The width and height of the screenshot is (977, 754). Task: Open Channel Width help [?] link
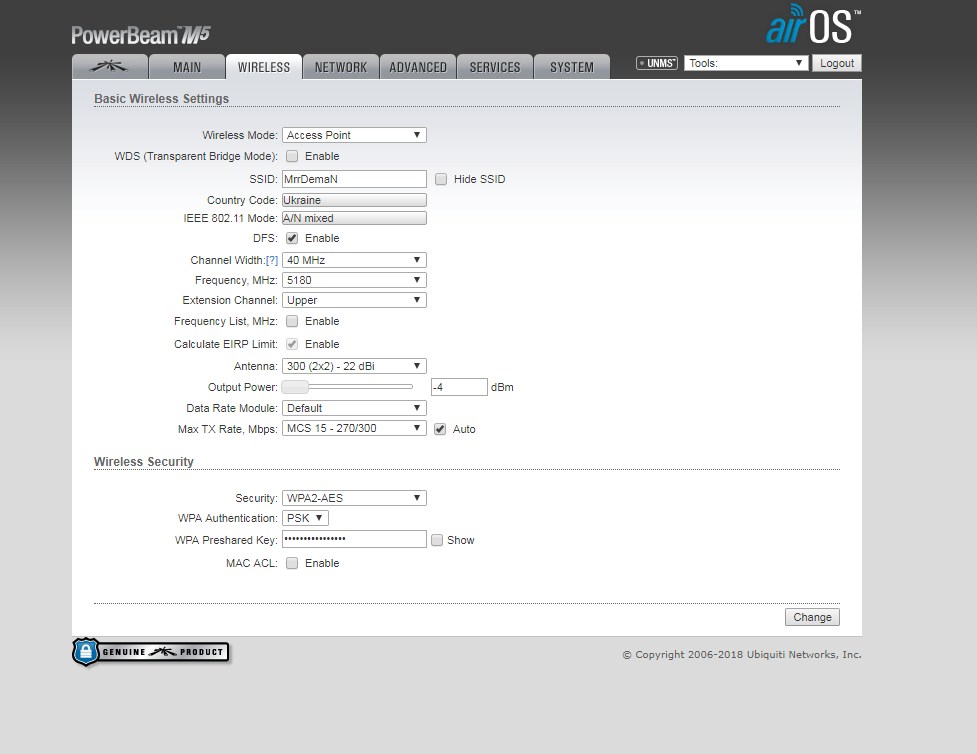(x=272, y=260)
